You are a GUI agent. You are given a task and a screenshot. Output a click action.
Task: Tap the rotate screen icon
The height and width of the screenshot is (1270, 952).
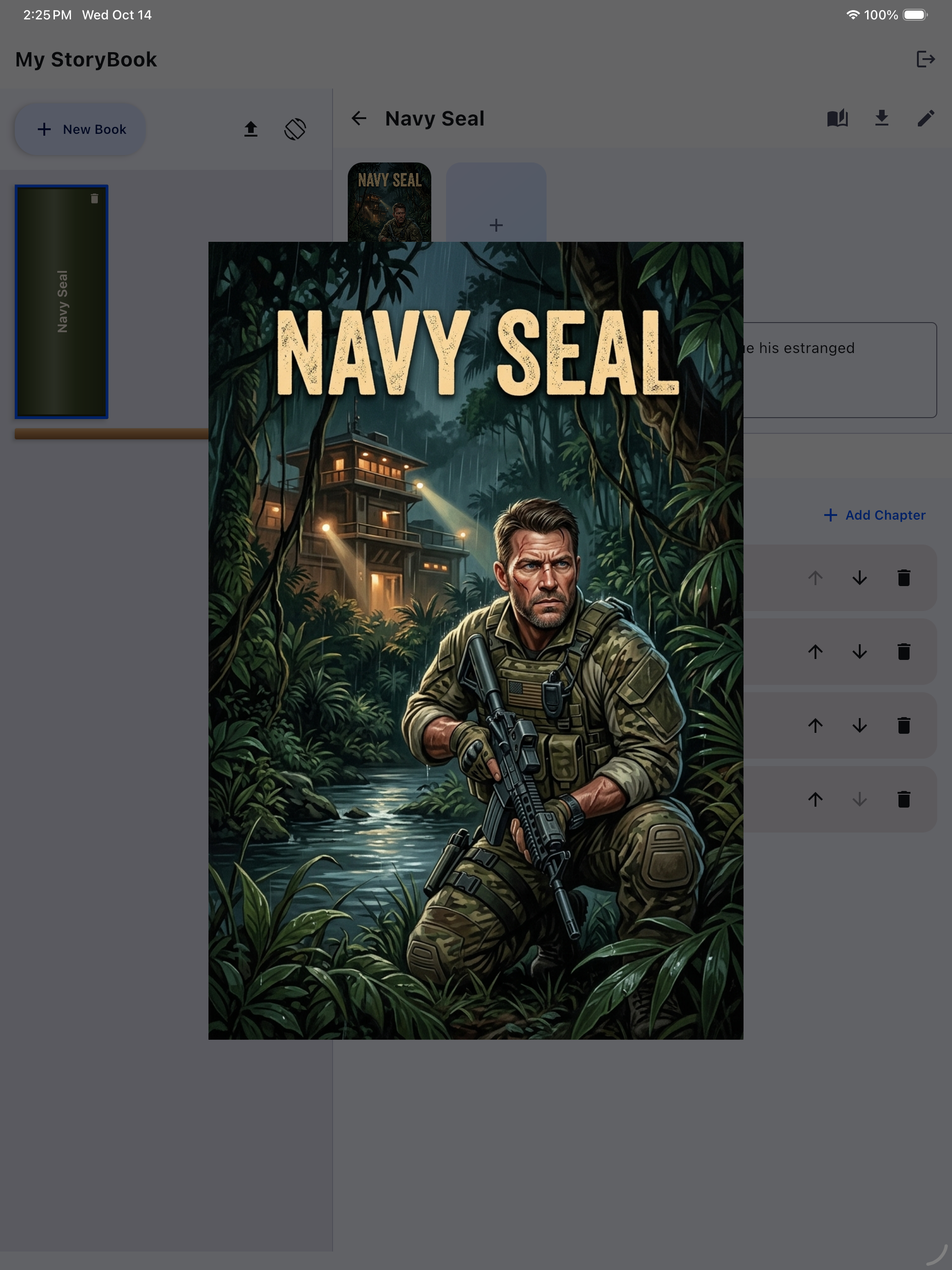point(295,129)
